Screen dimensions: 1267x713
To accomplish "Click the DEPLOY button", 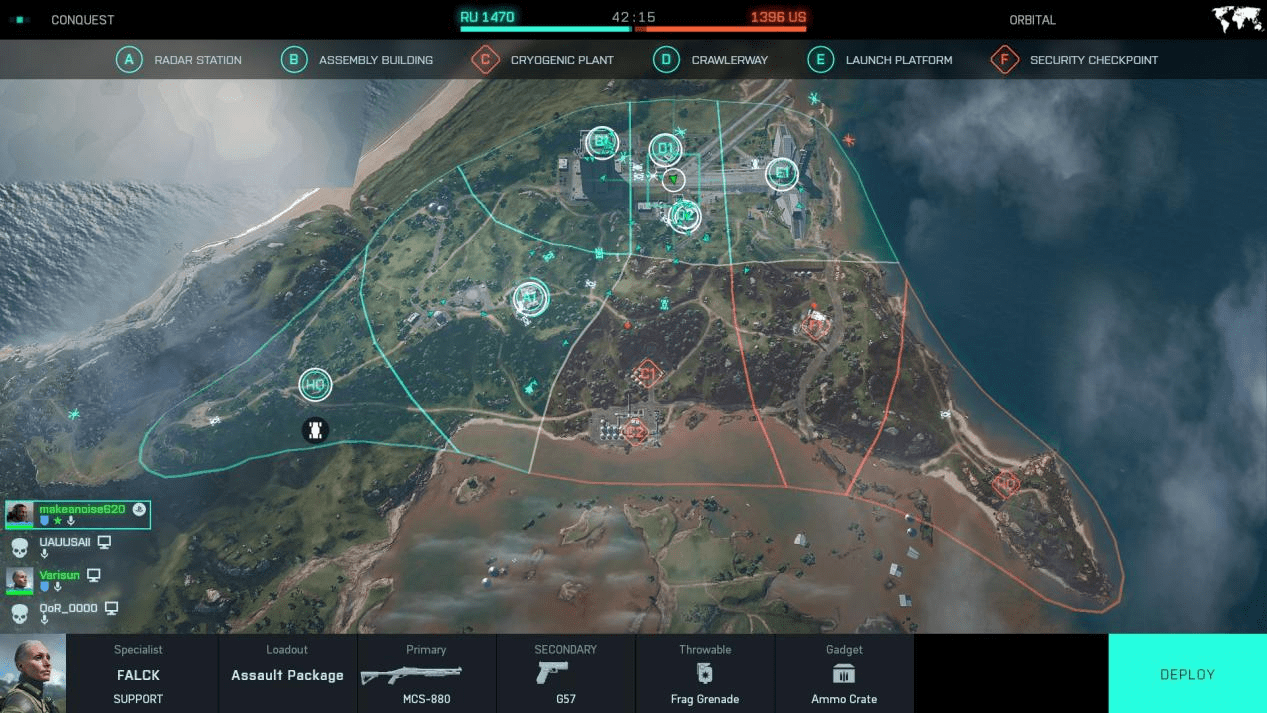I will pos(1187,673).
